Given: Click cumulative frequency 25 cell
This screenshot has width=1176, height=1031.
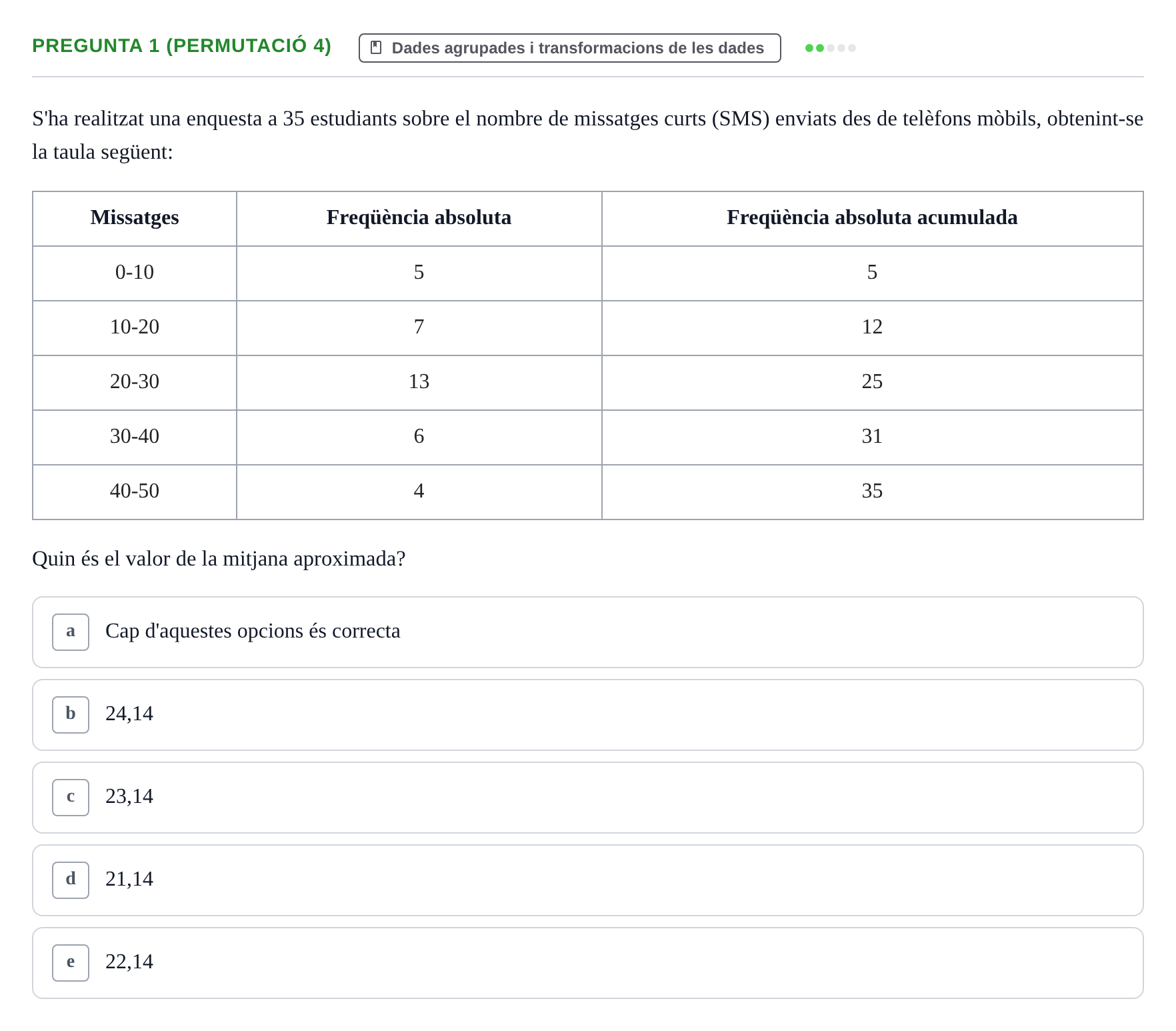Looking at the screenshot, I should [x=873, y=383].
